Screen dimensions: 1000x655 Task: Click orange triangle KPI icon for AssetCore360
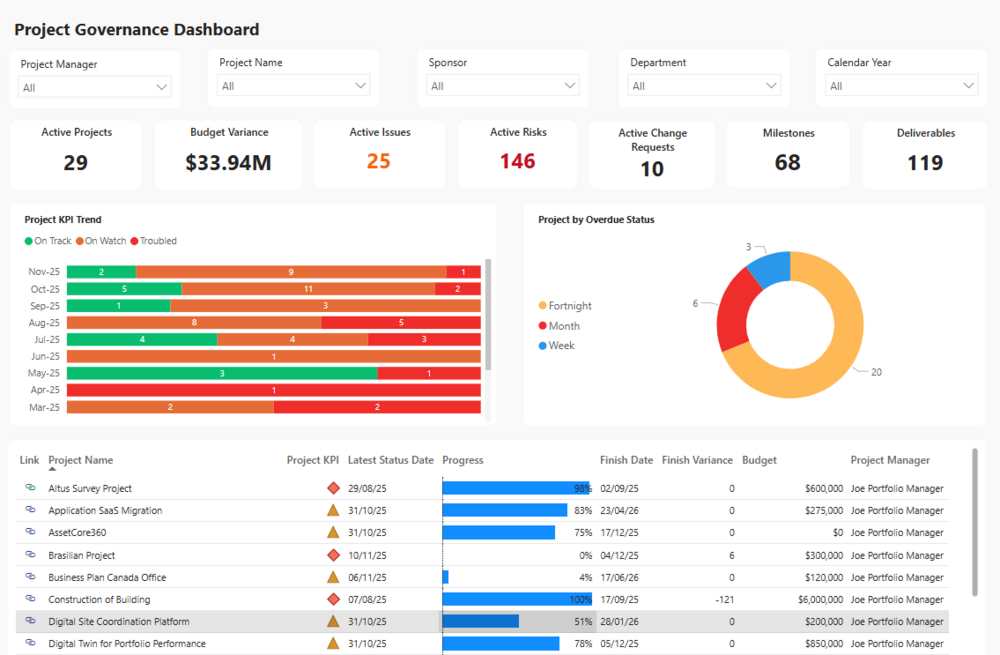(x=333, y=533)
